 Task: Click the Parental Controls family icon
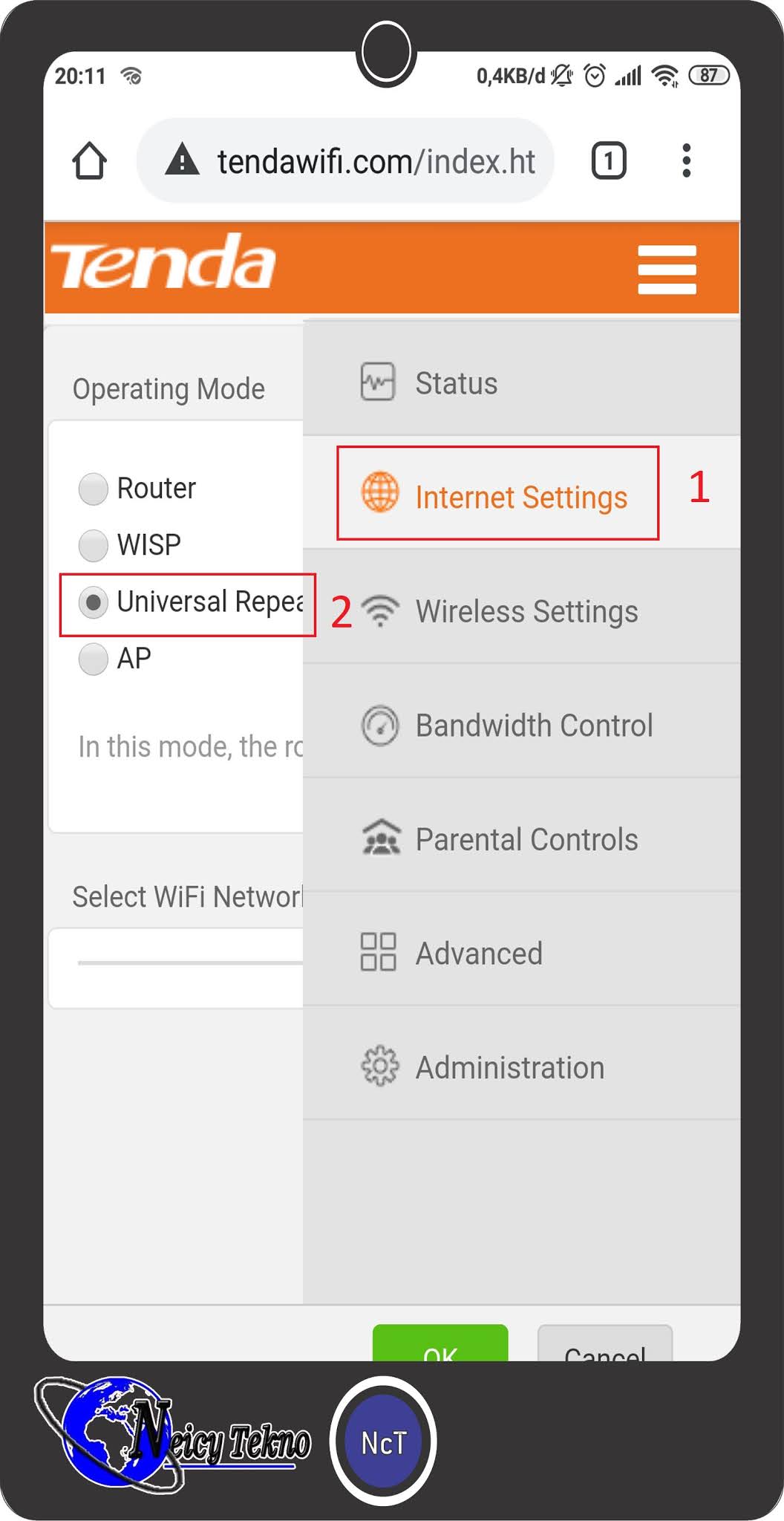pos(381,838)
